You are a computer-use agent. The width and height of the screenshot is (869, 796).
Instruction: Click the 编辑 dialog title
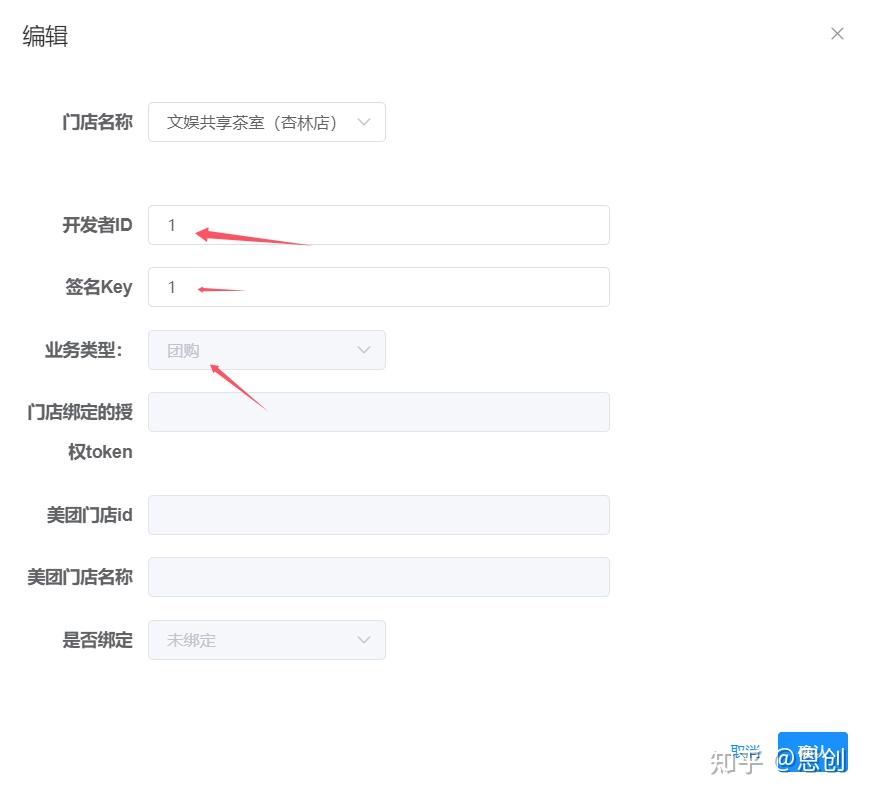click(x=45, y=36)
